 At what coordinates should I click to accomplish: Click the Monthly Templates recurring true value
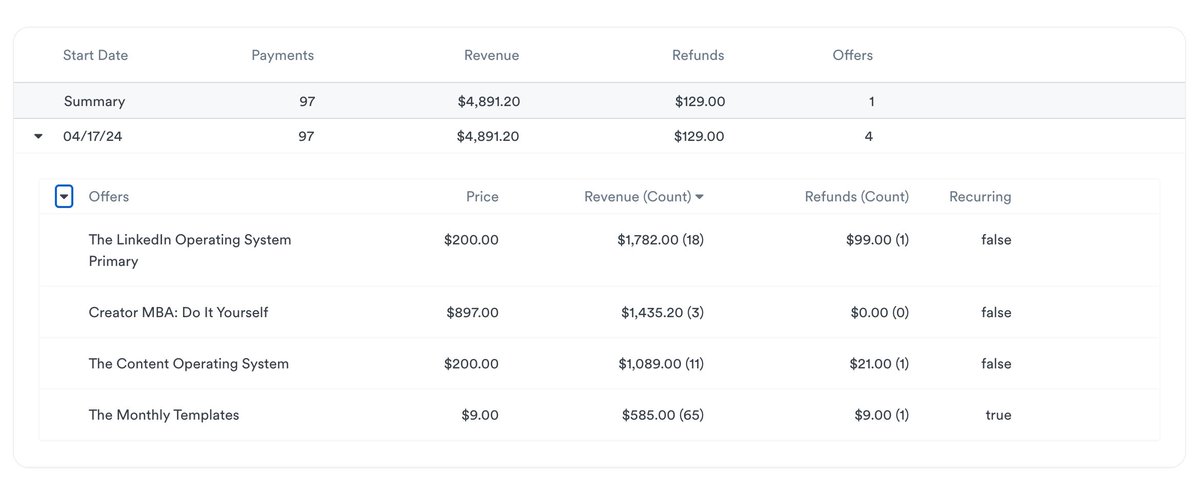998,415
